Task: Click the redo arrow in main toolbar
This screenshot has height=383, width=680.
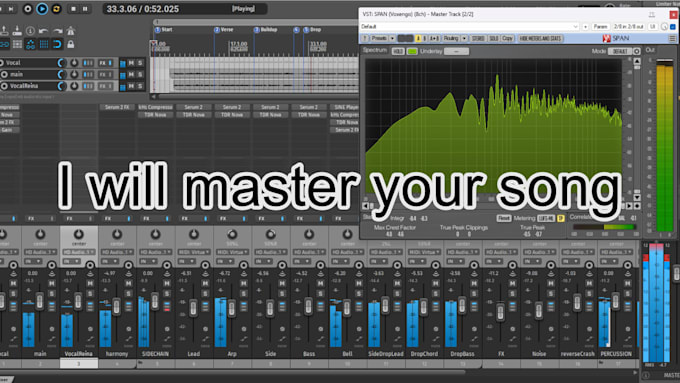Action: [57, 31]
